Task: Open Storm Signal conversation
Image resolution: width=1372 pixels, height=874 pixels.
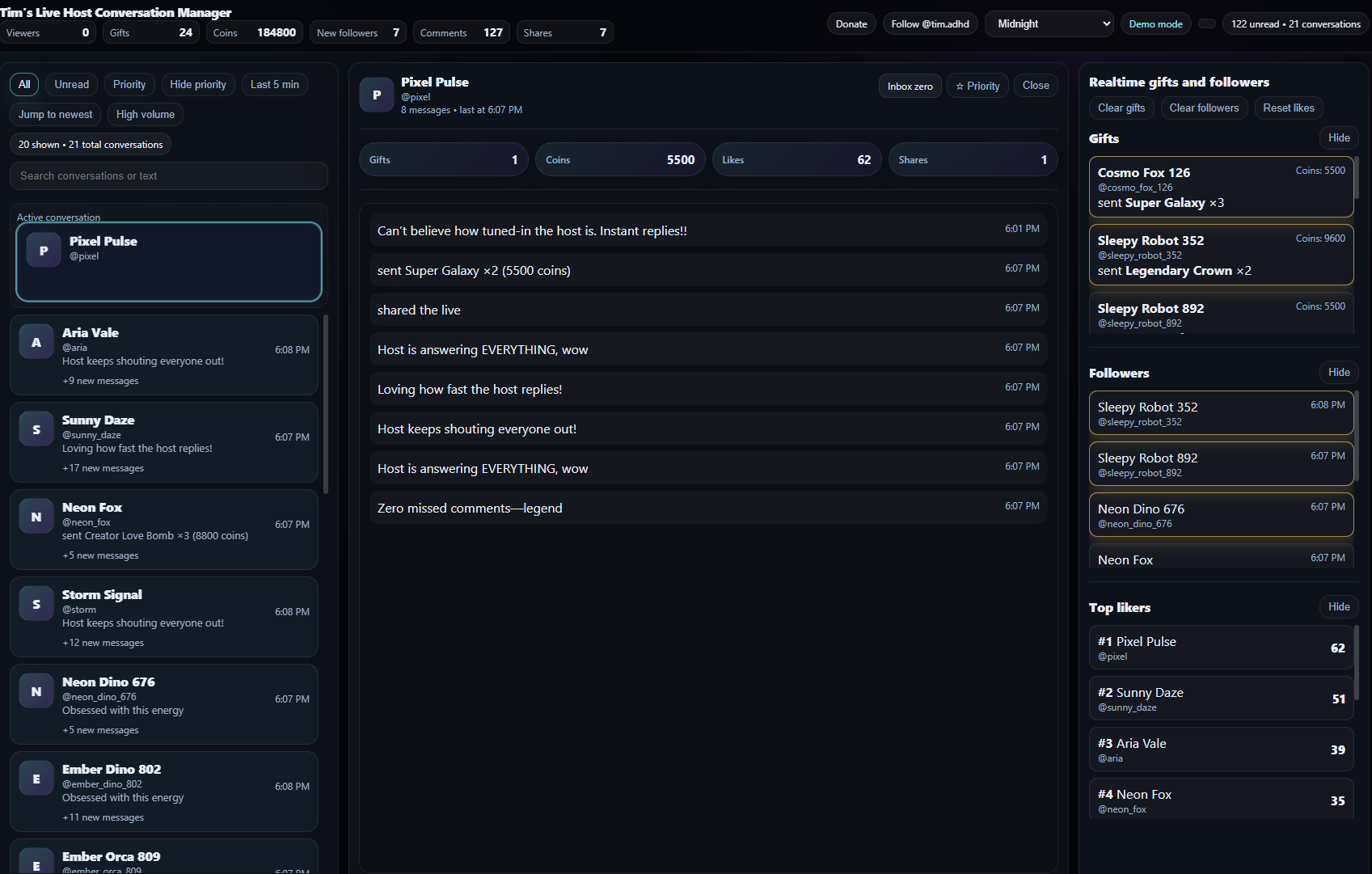Action: (164, 617)
